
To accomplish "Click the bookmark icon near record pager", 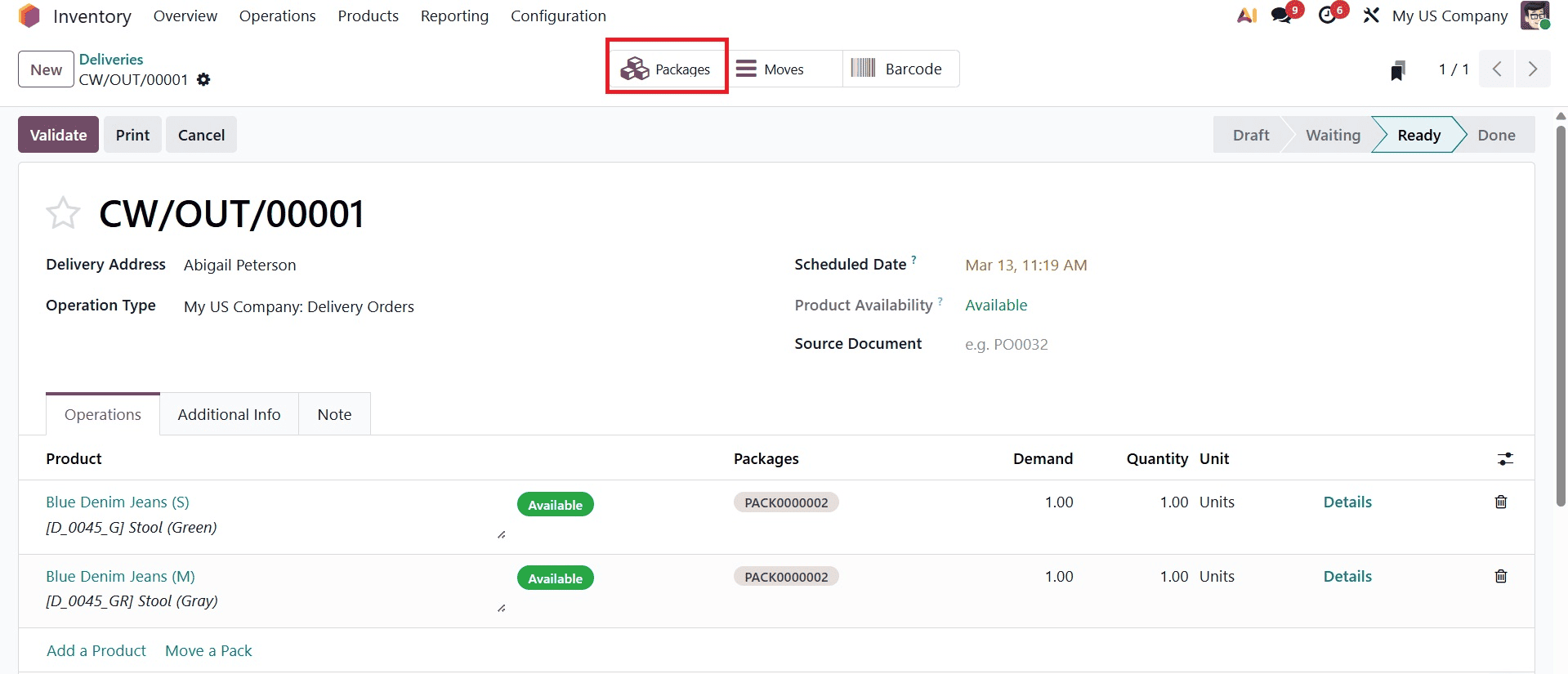I will (1398, 70).
